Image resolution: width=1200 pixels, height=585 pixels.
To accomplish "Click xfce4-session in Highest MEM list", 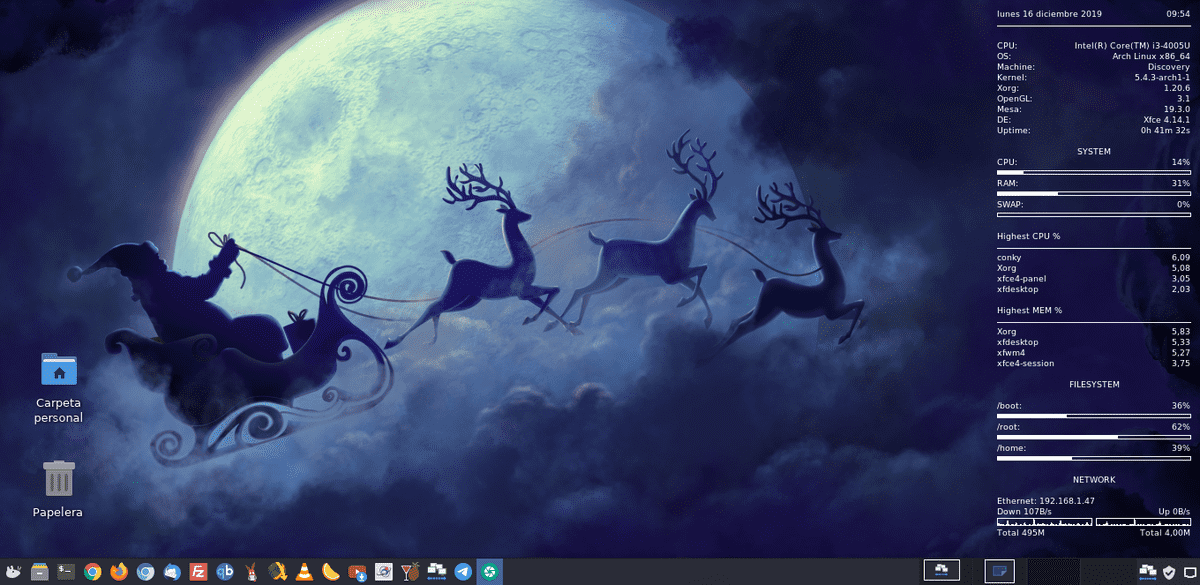I will [x=1025, y=363].
